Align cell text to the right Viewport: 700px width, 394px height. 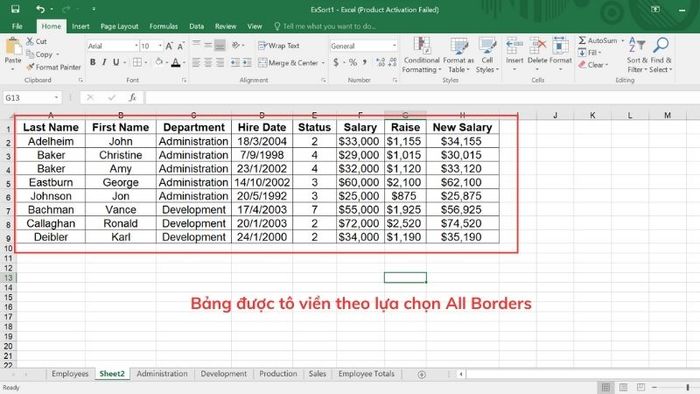pos(220,62)
